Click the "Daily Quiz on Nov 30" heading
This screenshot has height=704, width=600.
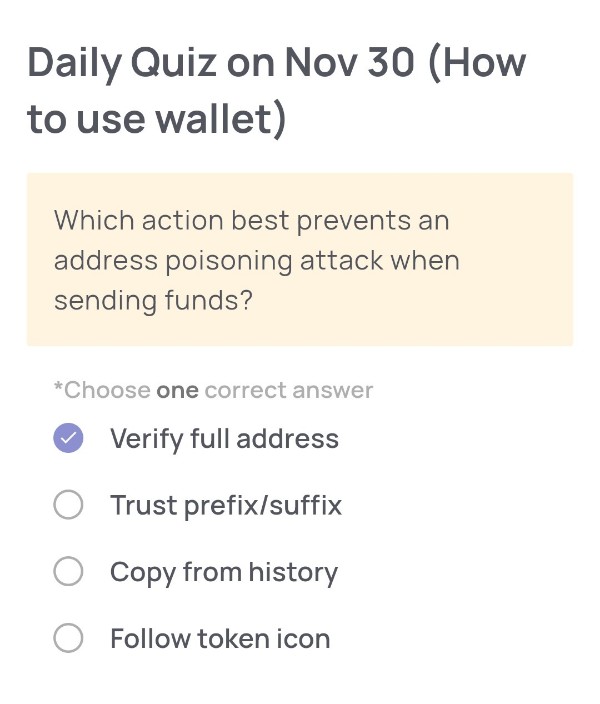220,64
